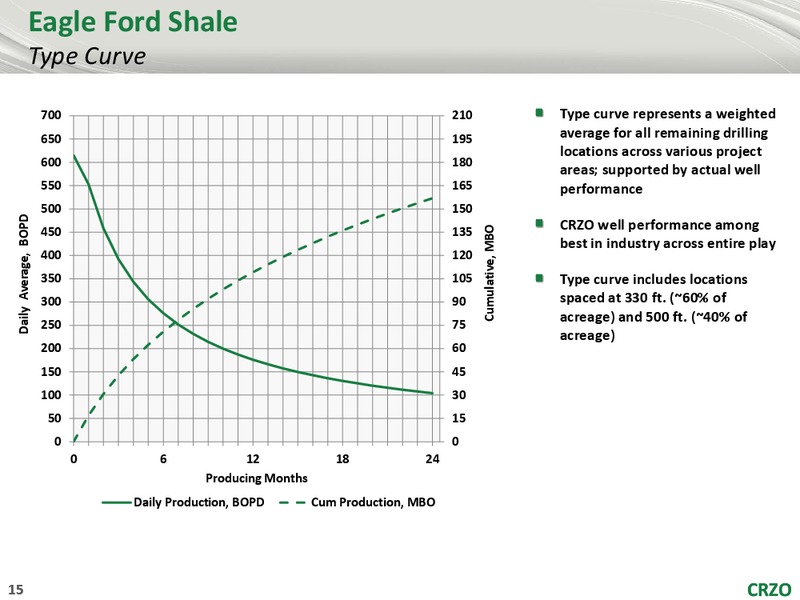Click the 'Producing Months' axis label

click(257, 478)
